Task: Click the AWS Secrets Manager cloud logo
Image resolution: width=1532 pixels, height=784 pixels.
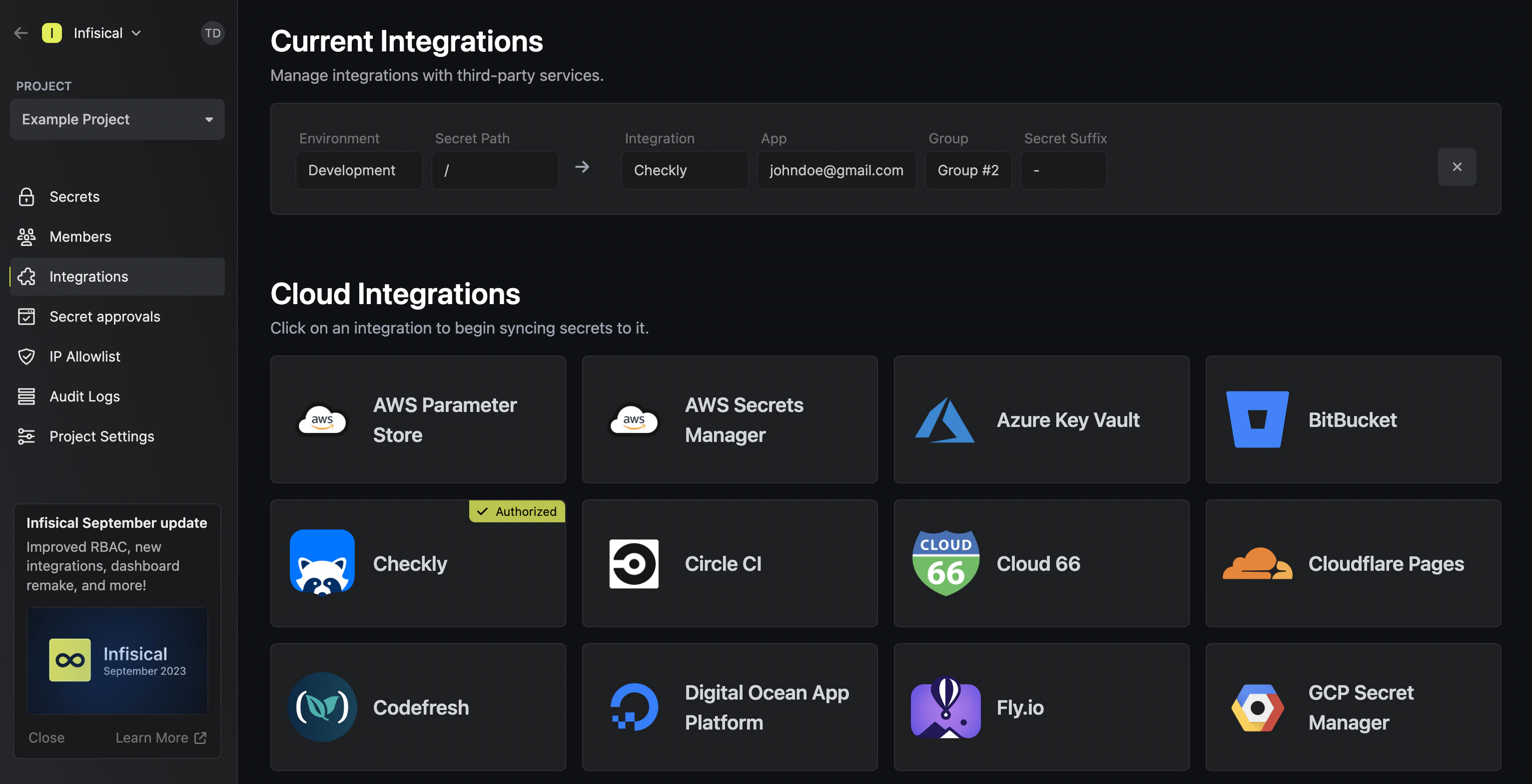Action: coord(634,419)
